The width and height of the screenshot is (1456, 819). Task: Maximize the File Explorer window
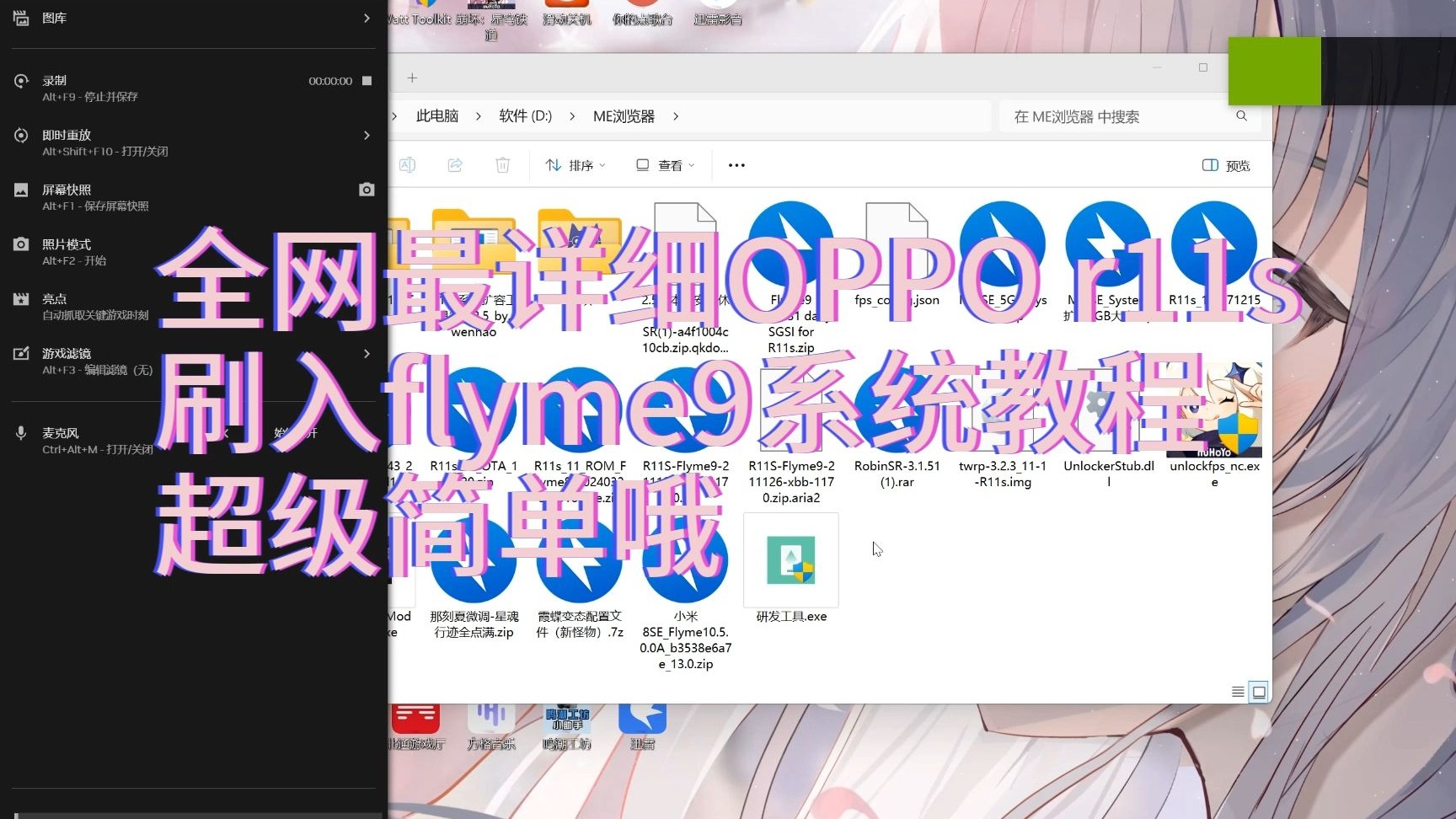[1203, 67]
